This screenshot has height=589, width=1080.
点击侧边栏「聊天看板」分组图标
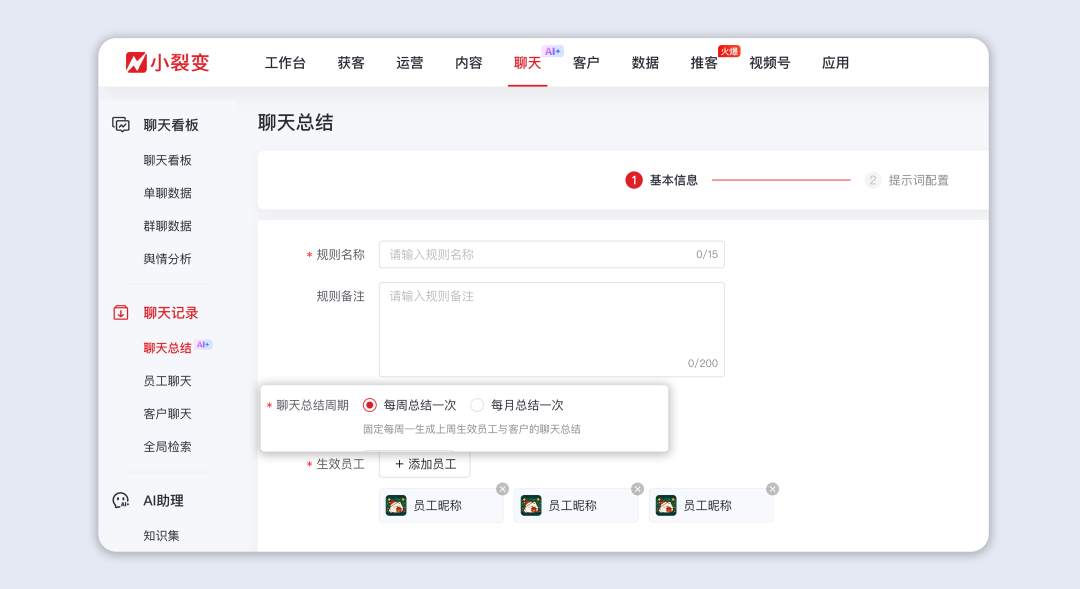tap(122, 124)
